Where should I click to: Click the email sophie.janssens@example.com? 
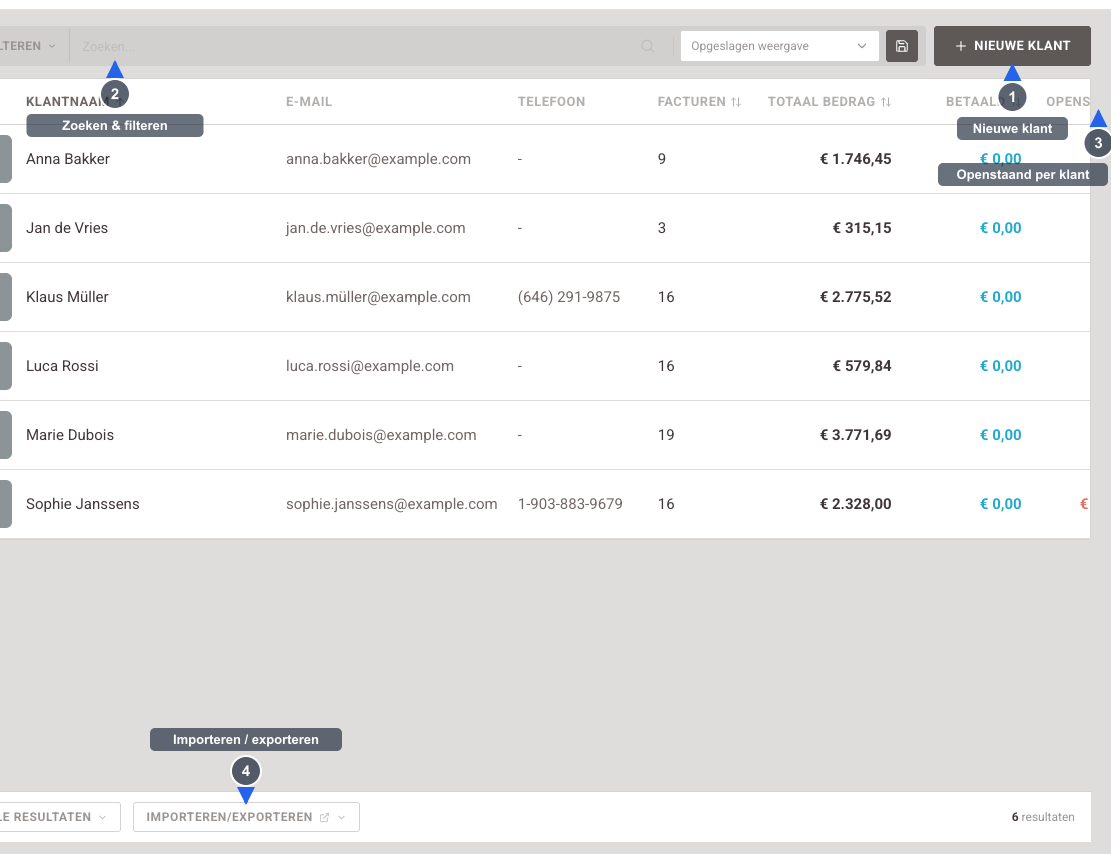(x=392, y=504)
